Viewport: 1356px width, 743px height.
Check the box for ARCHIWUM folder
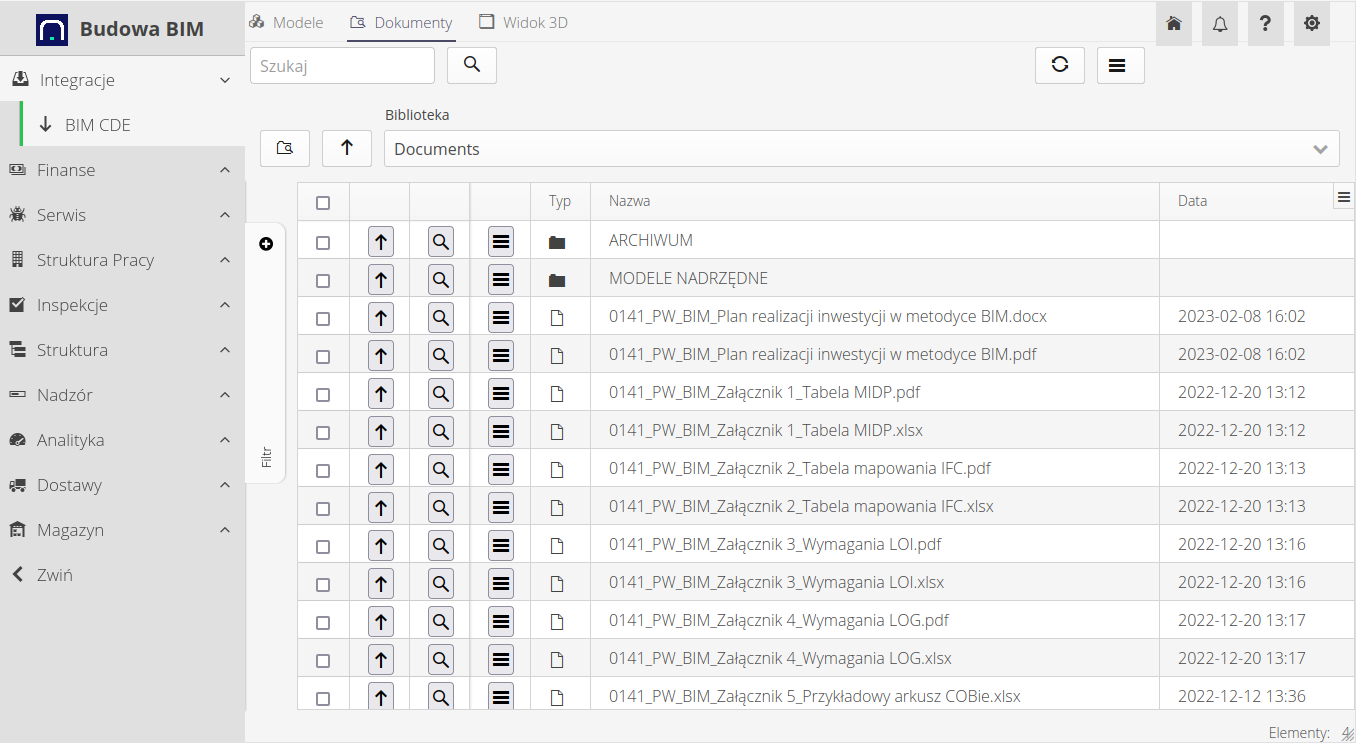[x=323, y=242]
